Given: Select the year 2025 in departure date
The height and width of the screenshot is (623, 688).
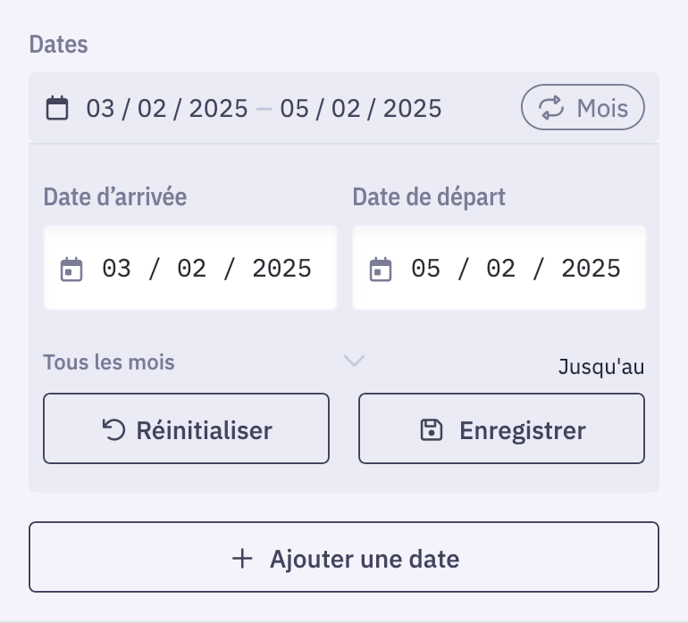Looking at the screenshot, I should [591, 269].
